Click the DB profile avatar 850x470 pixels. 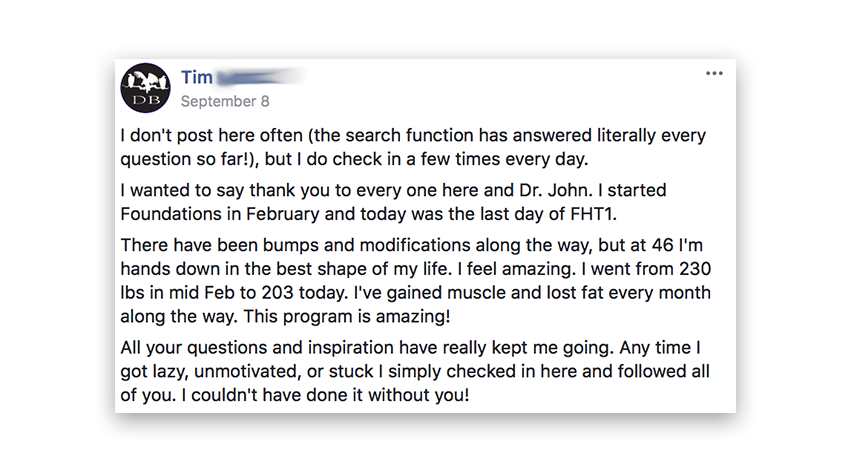145,88
